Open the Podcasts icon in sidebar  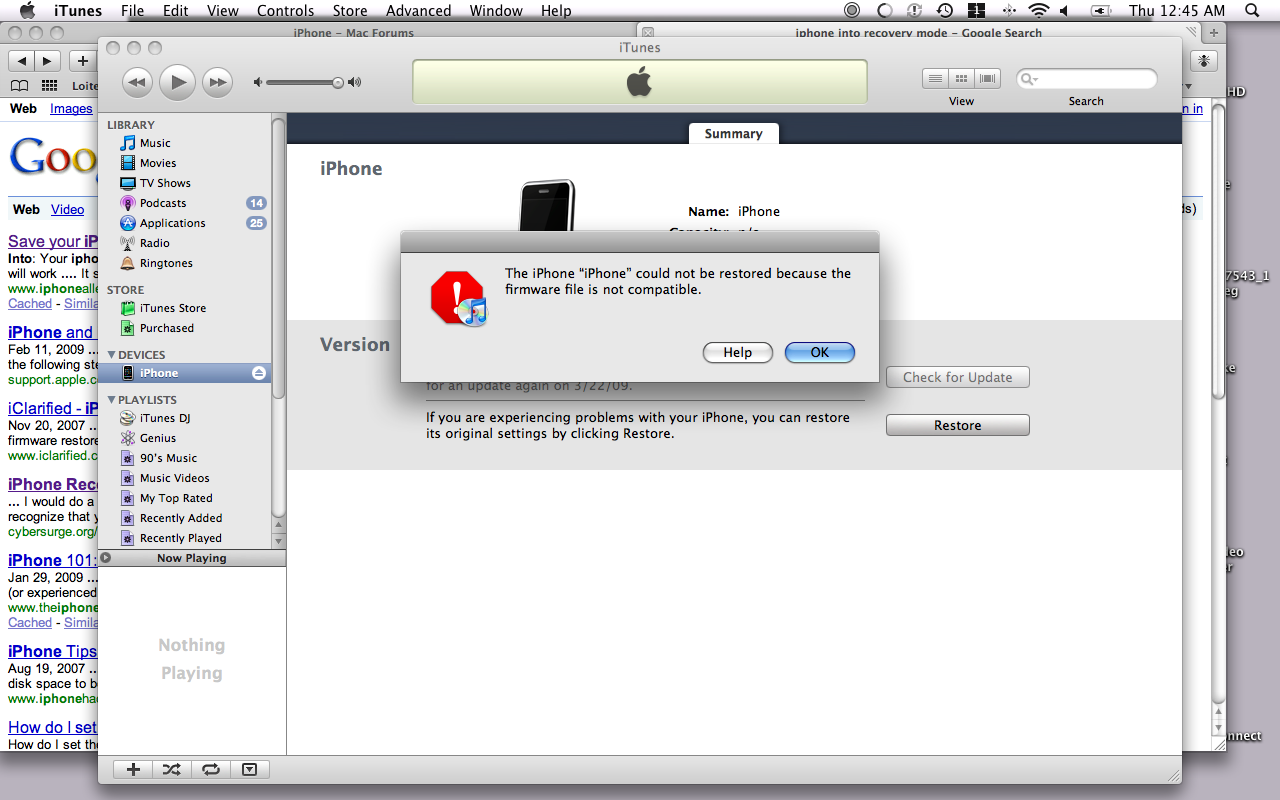click(128, 203)
